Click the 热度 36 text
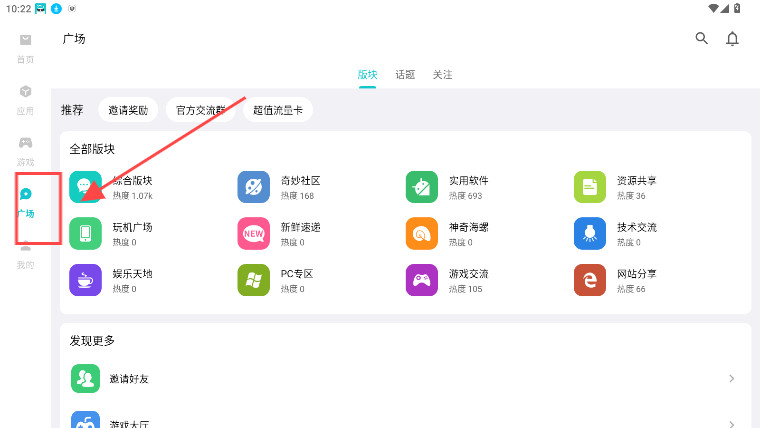Screen dimensions: 760x428 click(631, 196)
